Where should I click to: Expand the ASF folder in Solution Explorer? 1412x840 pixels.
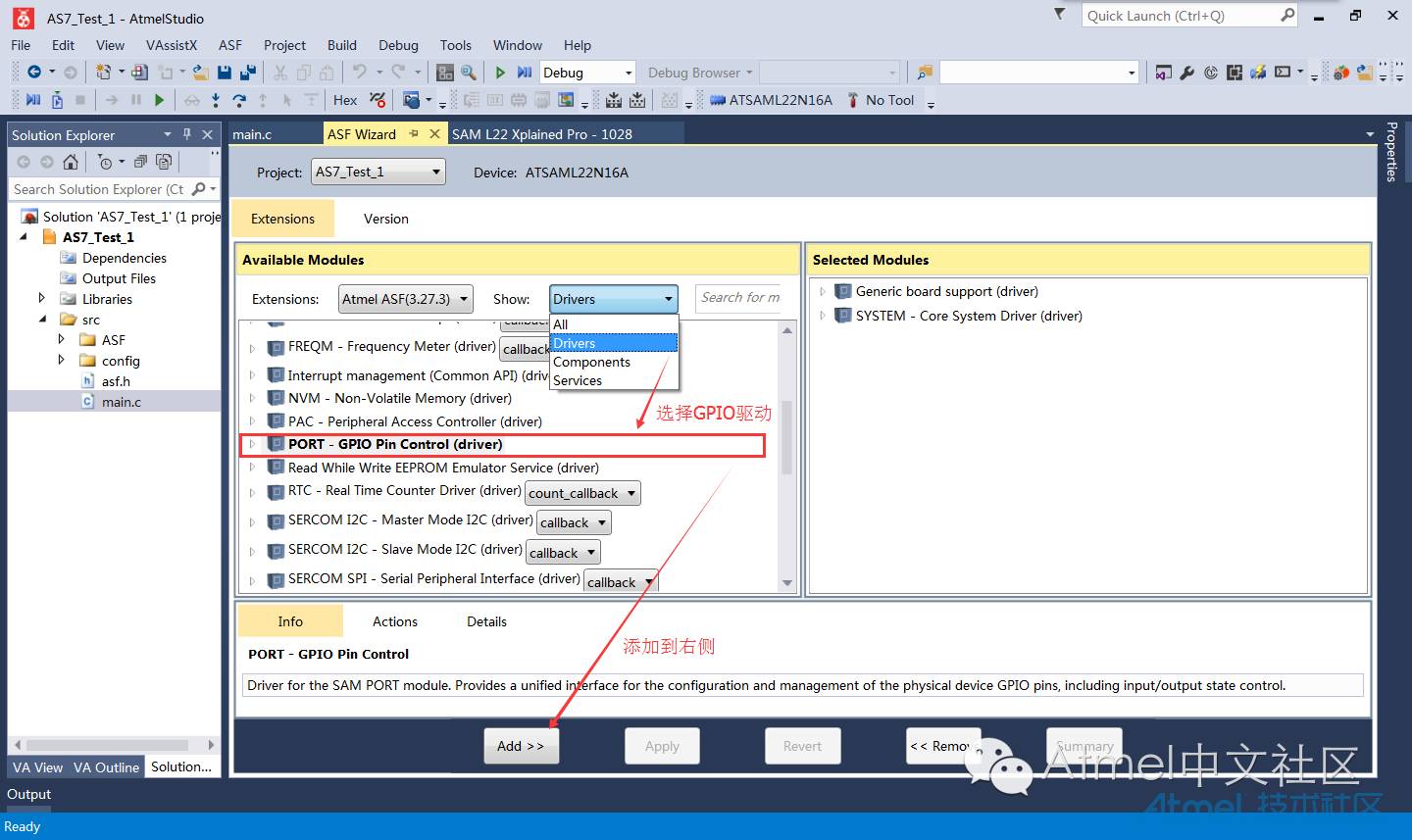click(61, 339)
